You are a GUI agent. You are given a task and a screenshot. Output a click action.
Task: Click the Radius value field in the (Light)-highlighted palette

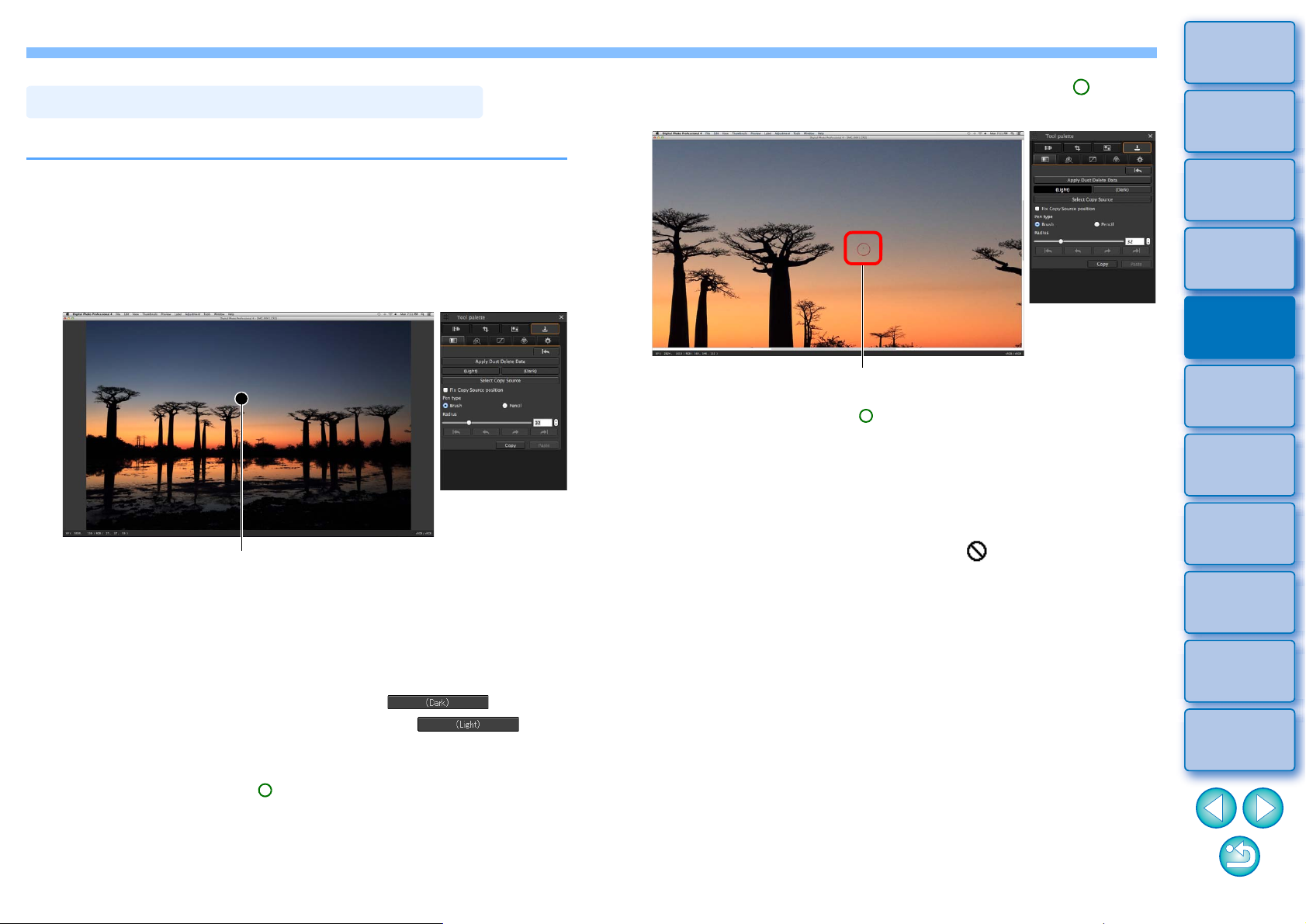(x=1135, y=241)
